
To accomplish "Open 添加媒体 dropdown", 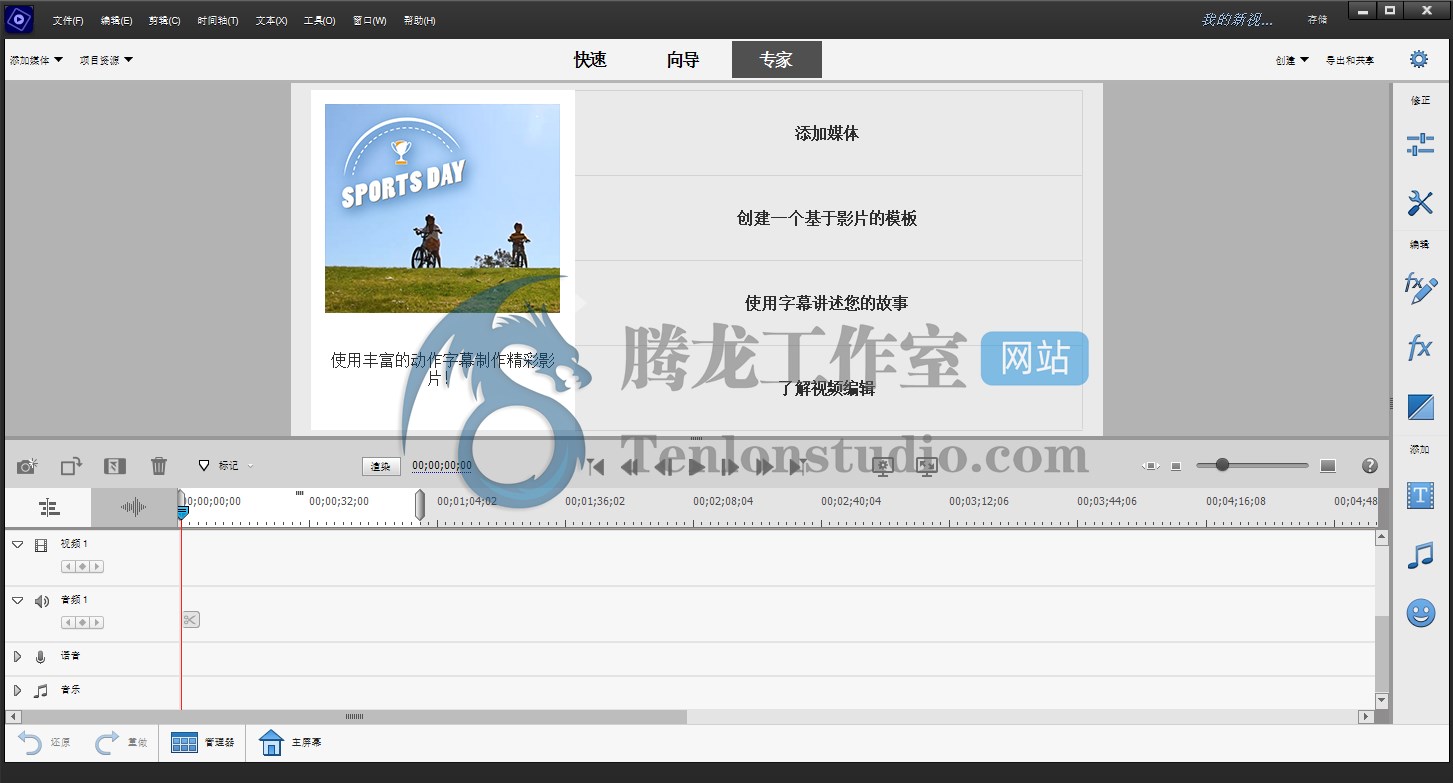I will point(36,60).
